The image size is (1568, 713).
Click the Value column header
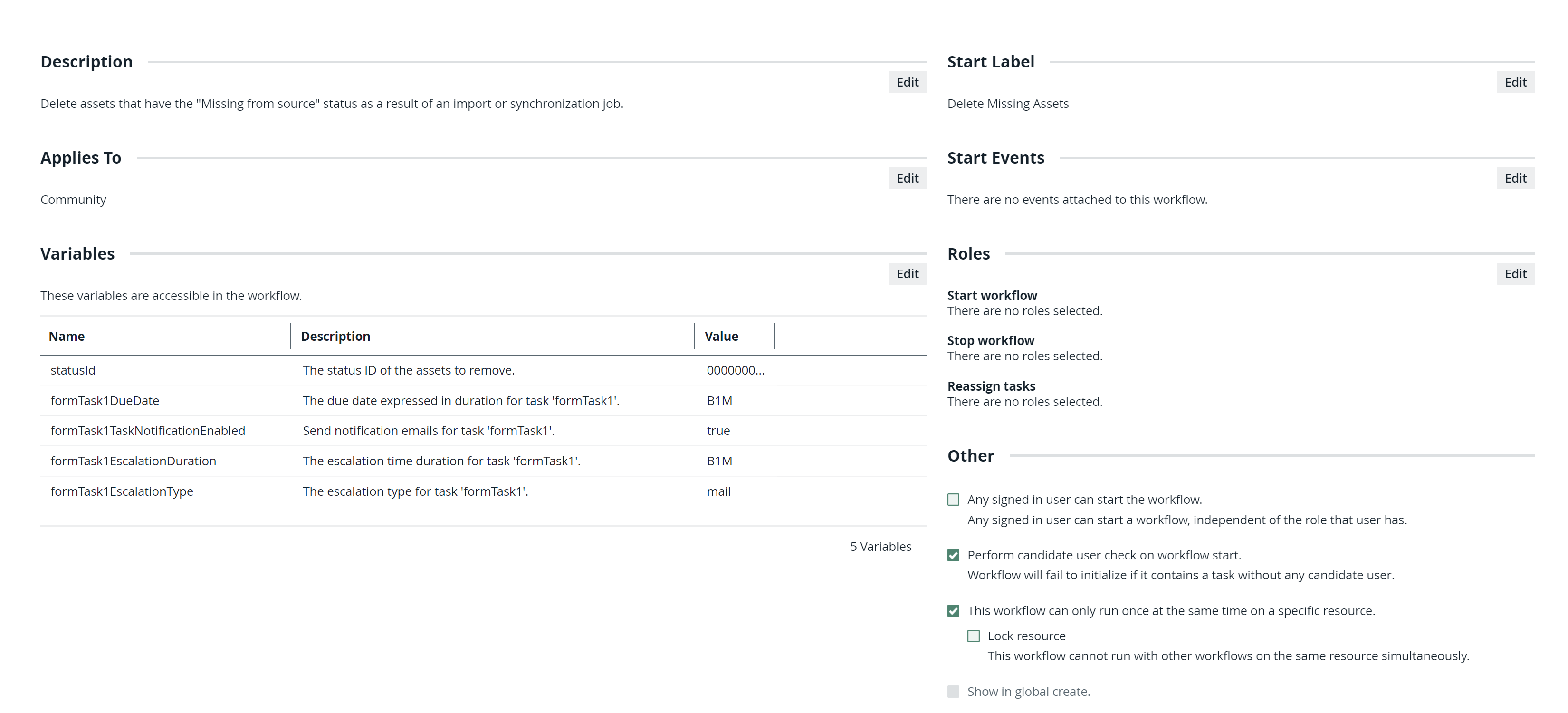tap(721, 337)
